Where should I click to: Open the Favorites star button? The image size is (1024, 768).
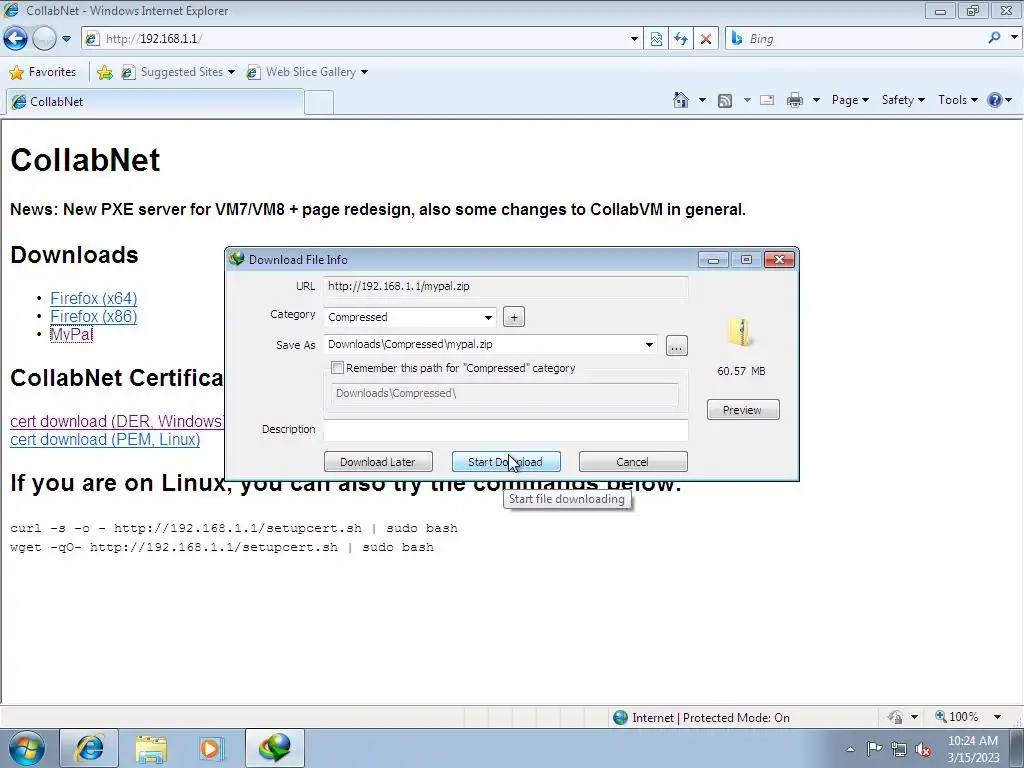coord(43,72)
